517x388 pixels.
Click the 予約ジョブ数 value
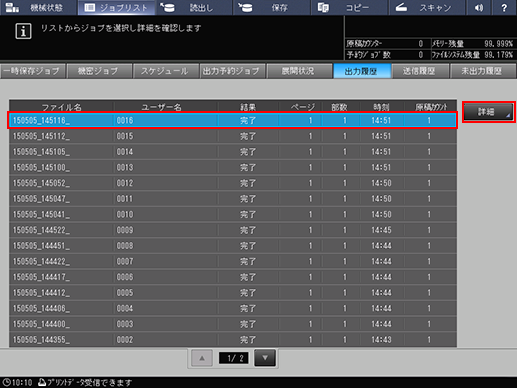point(420,55)
